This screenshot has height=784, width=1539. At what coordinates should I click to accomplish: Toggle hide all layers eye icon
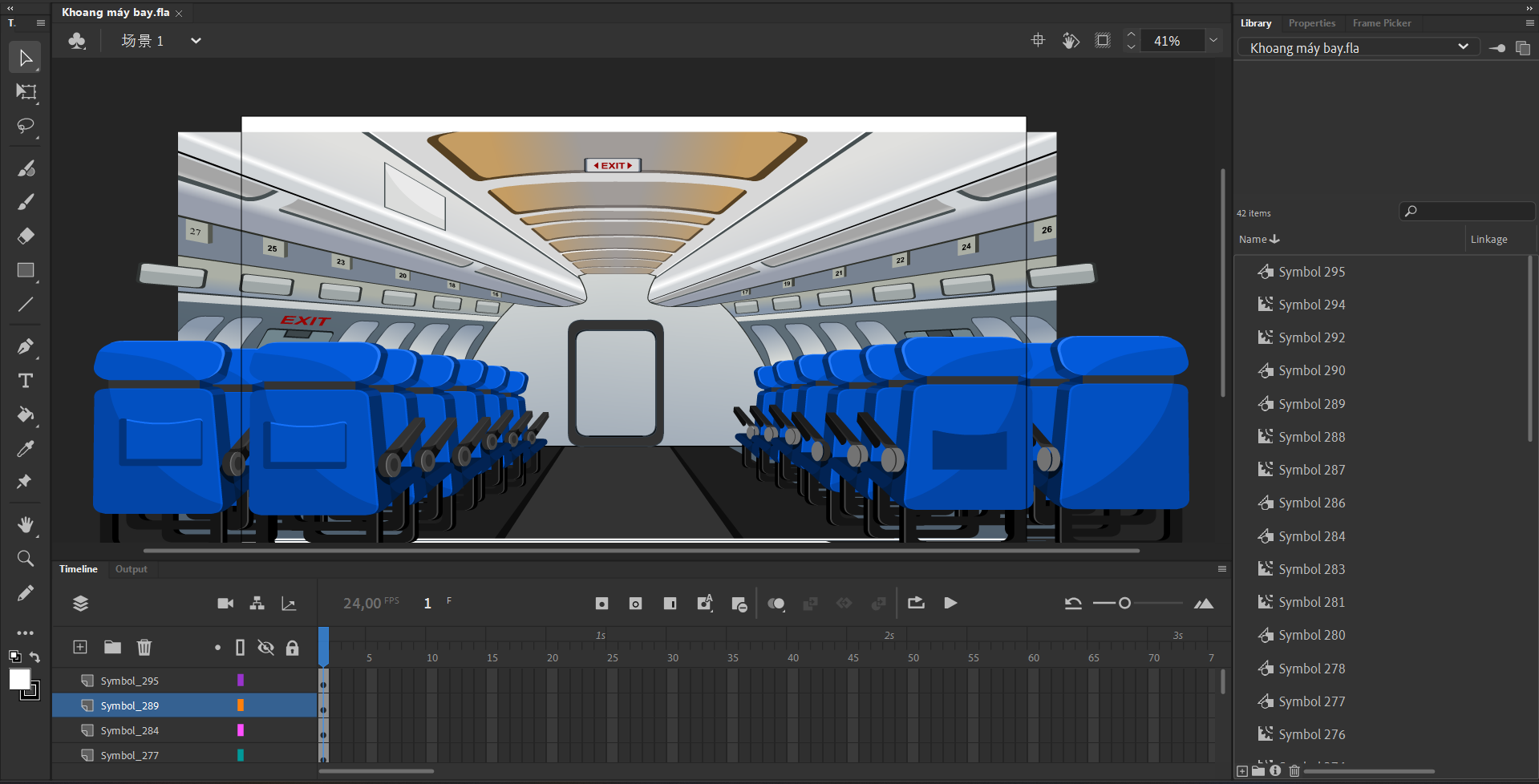pyautogui.click(x=265, y=648)
